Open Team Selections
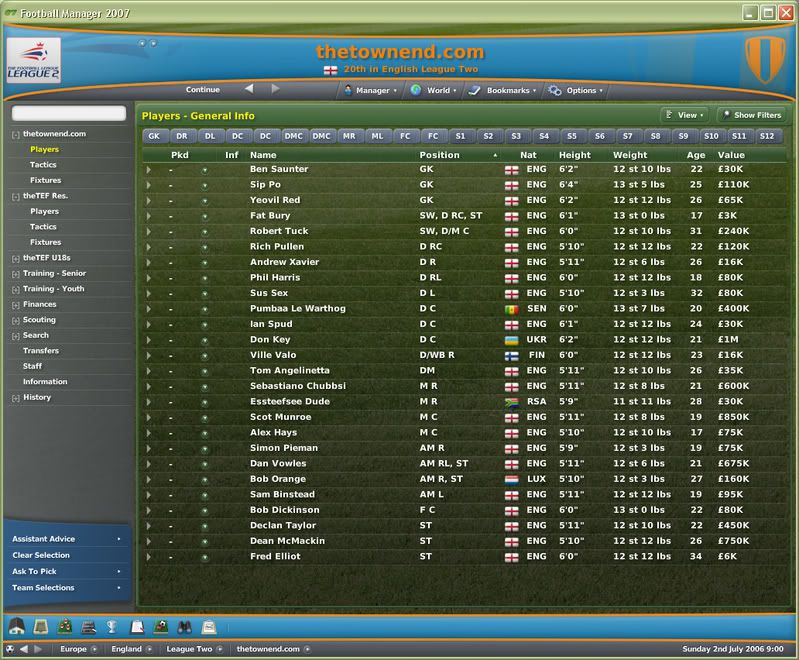Image resolution: width=799 pixels, height=660 pixels. coord(67,588)
